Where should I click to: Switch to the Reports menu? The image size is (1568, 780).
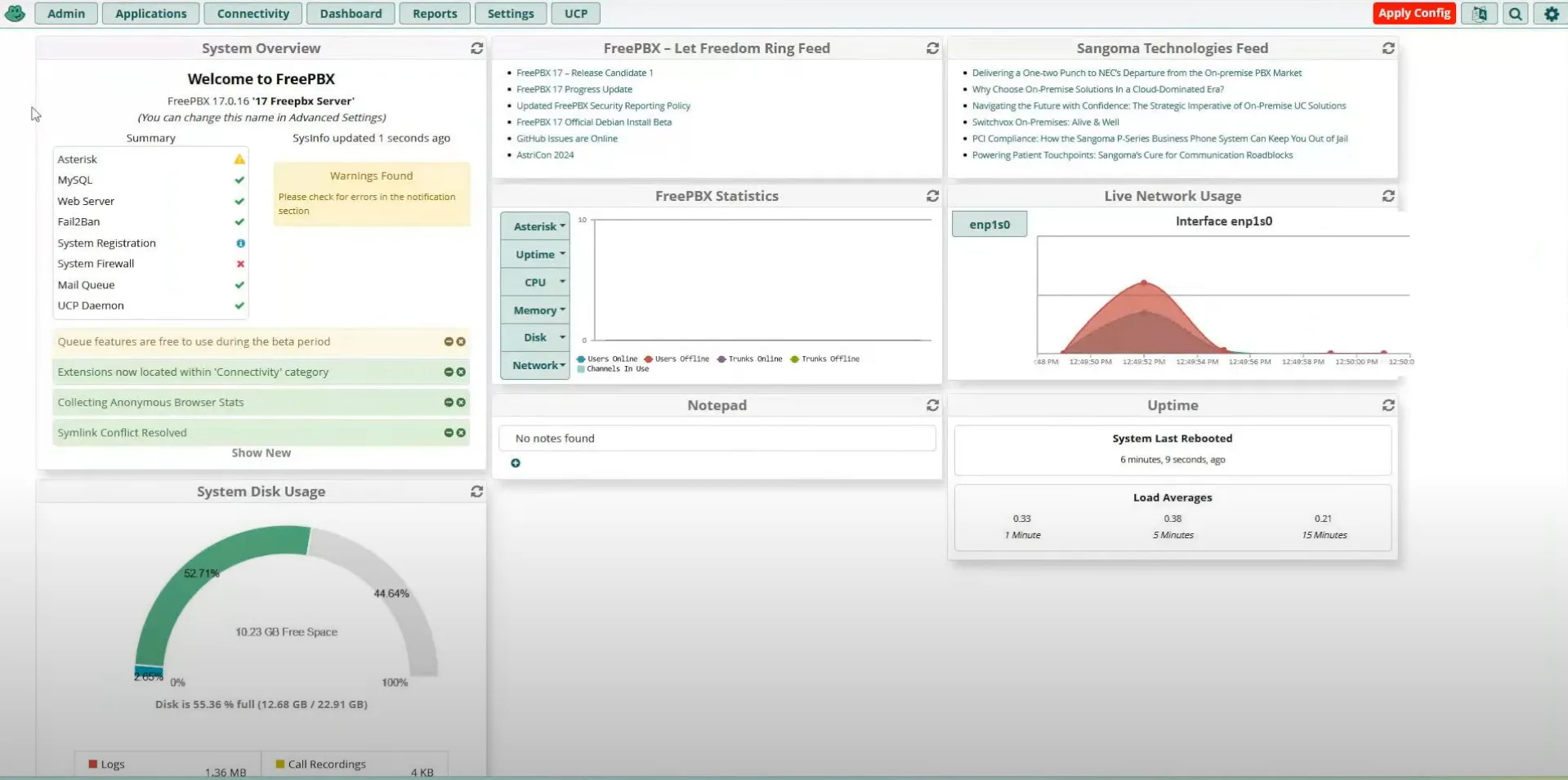coord(434,13)
